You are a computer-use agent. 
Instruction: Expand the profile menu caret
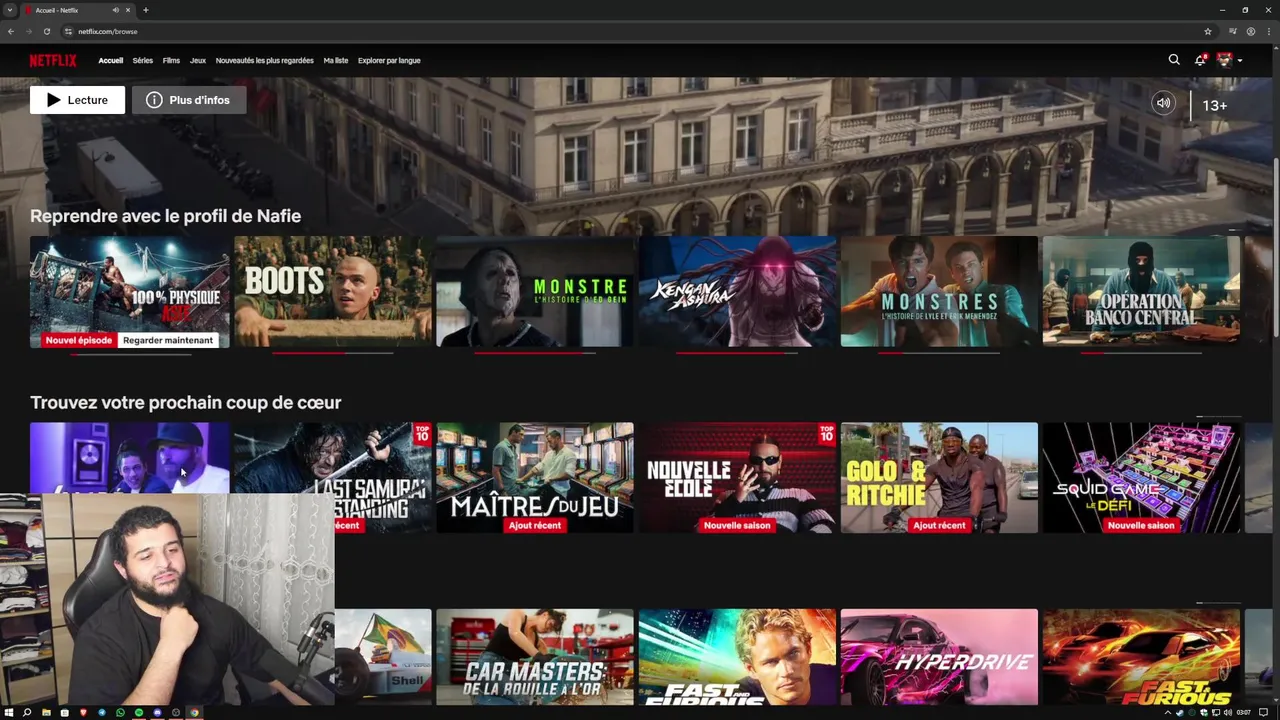[1240, 61]
